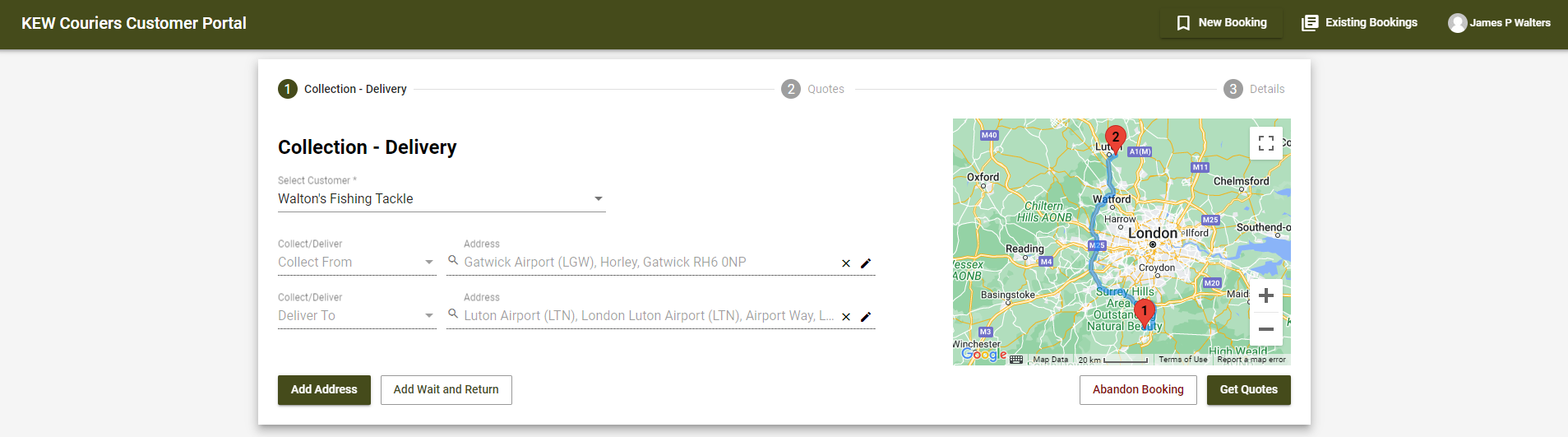This screenshot has height=437, width=1568.
Task: Zoom in on the map
Action: pos(1266,295)
